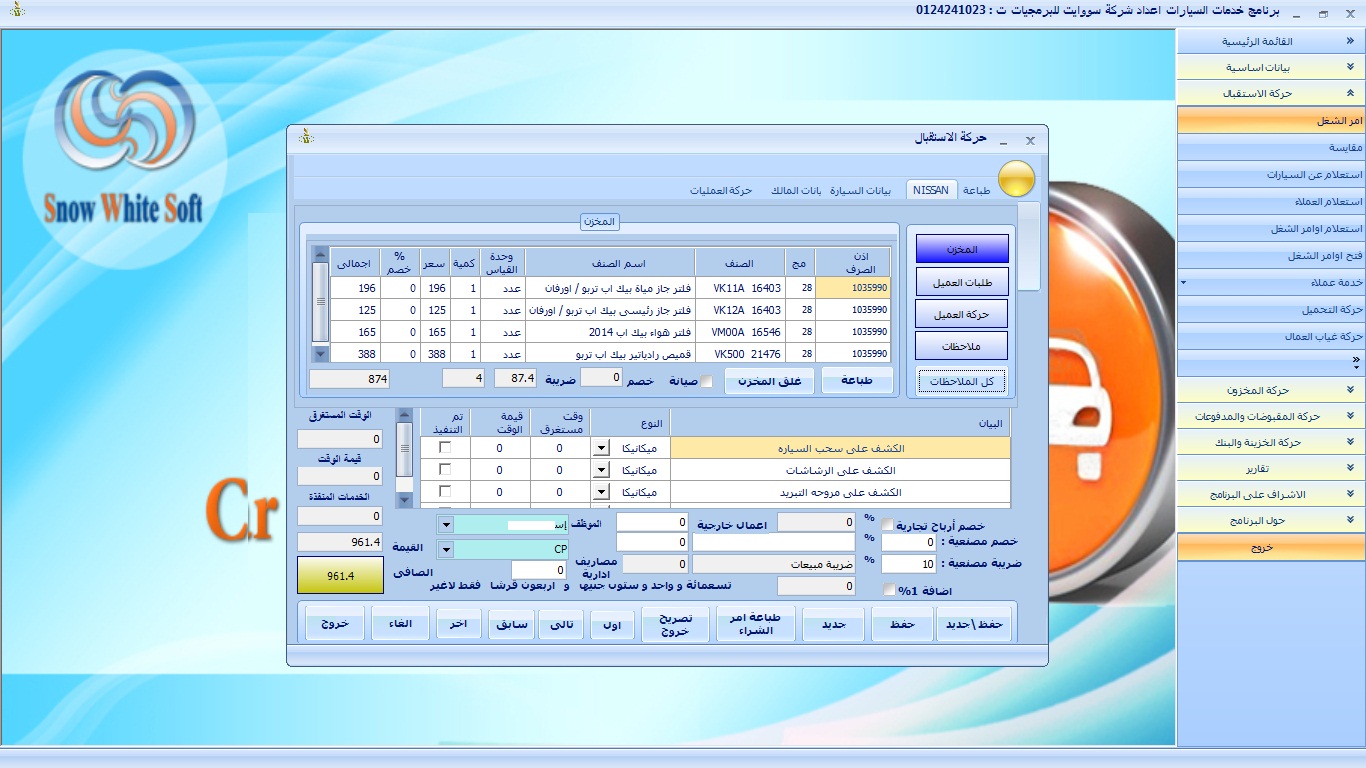Image resolution: width=1366 pixels, height=768 pixels.
Task: Click the yellow round orb icon
Action: point(1017,180)
